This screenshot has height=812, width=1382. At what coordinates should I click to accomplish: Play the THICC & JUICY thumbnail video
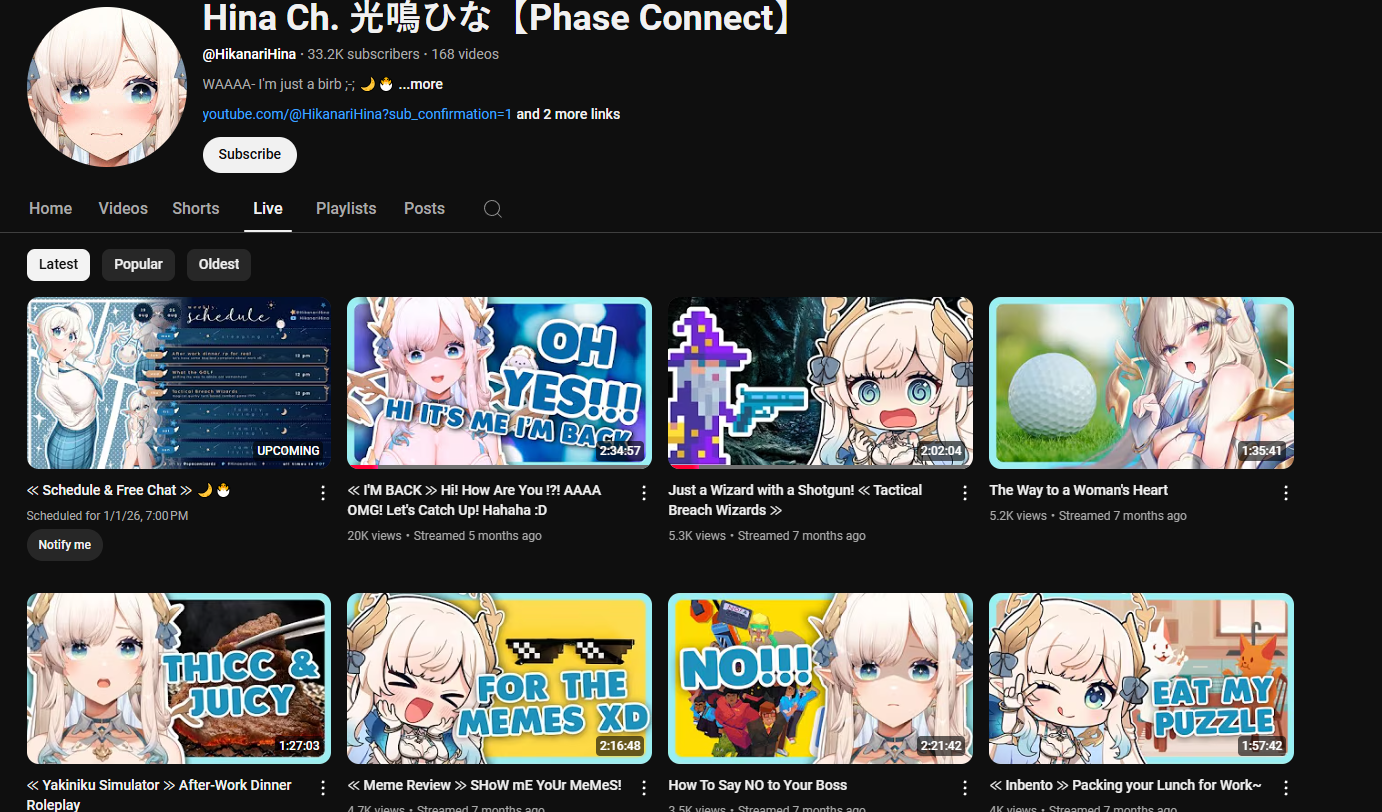[x=179, y=679]
